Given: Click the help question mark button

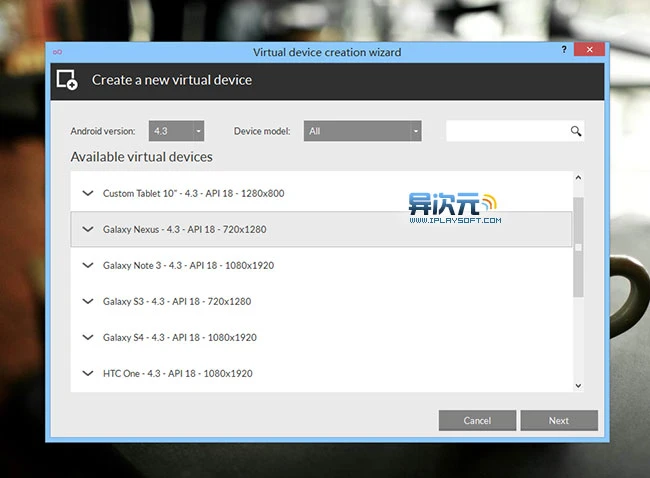Looking at the screenshot, I should (565, 49).
